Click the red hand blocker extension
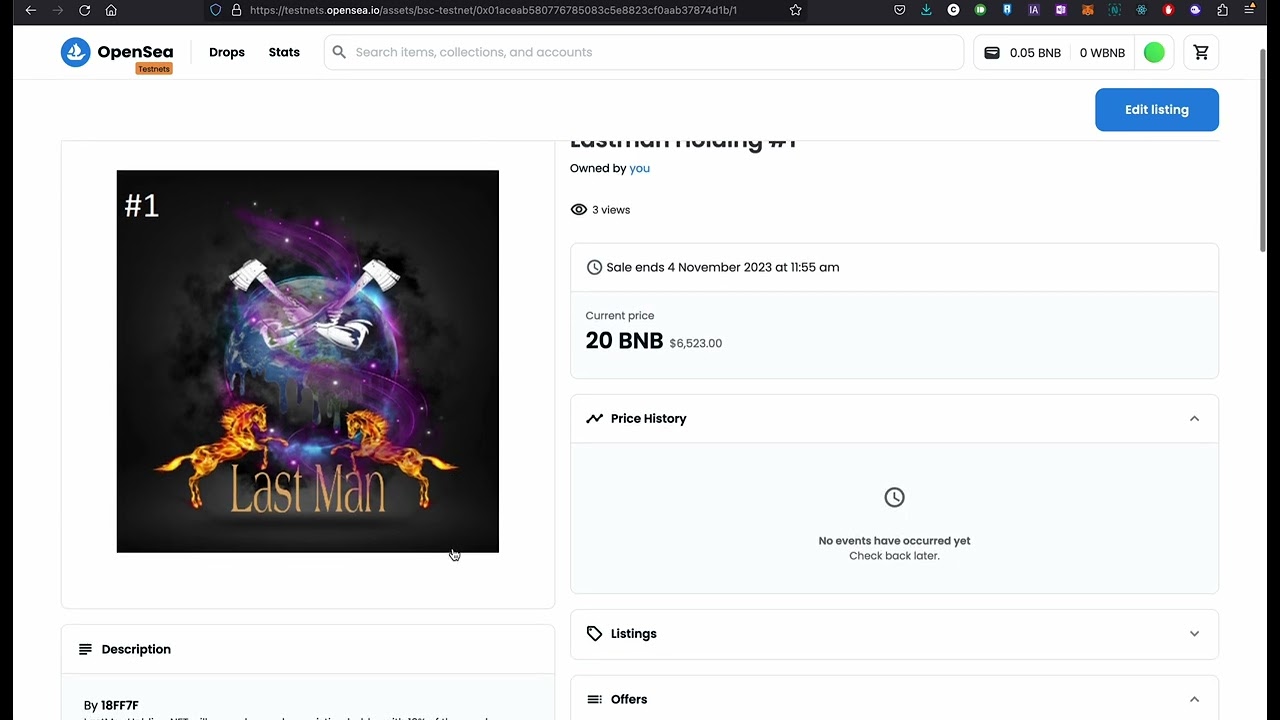Image resolution: width=1280 pixels, height=720 pixels. 1168,10
